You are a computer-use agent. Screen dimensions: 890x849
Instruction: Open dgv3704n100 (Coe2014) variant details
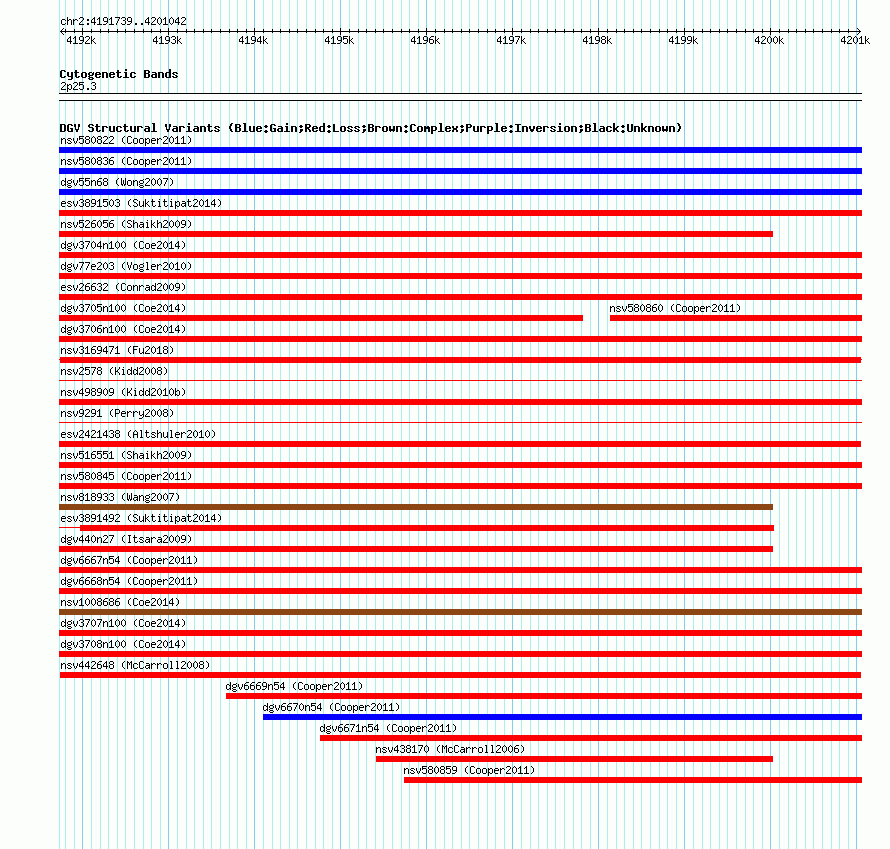tap(123, 245)
